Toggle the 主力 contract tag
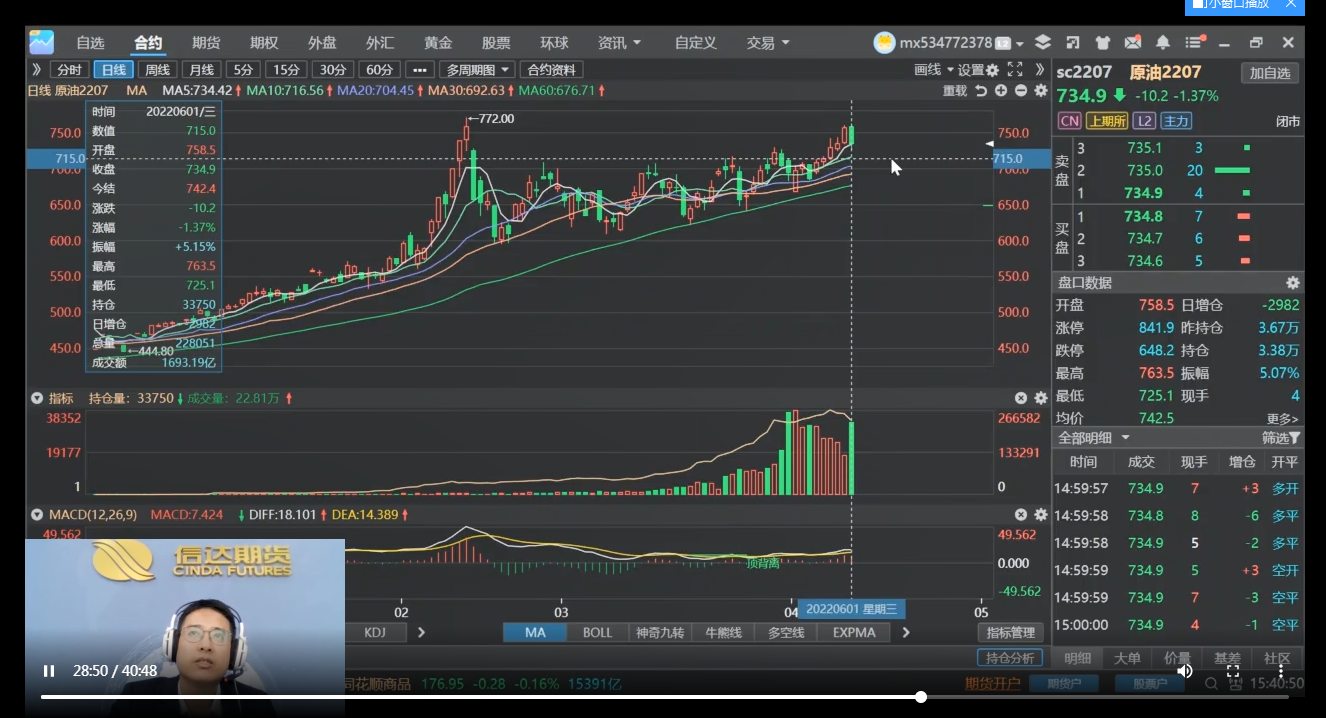Viewport: 1326px width, 718px height. (x=1176, y=121)
